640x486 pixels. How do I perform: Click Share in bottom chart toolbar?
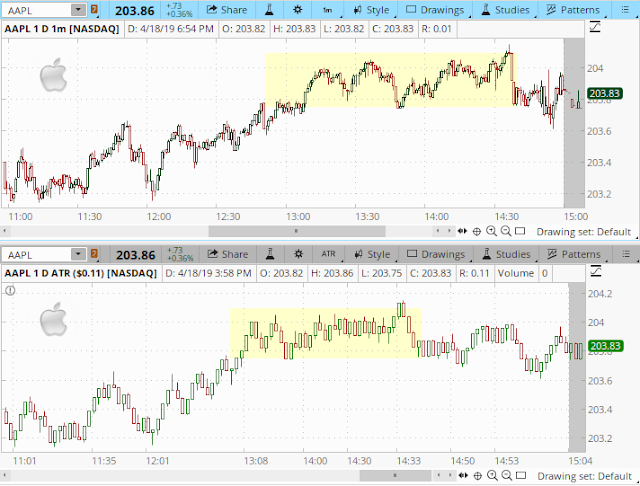[x=227, y=255]
